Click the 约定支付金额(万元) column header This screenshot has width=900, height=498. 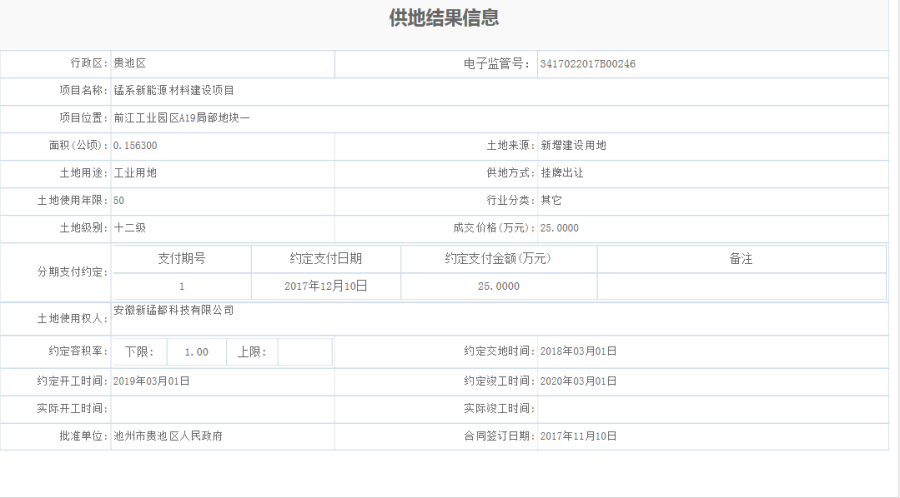coord(498,258)
